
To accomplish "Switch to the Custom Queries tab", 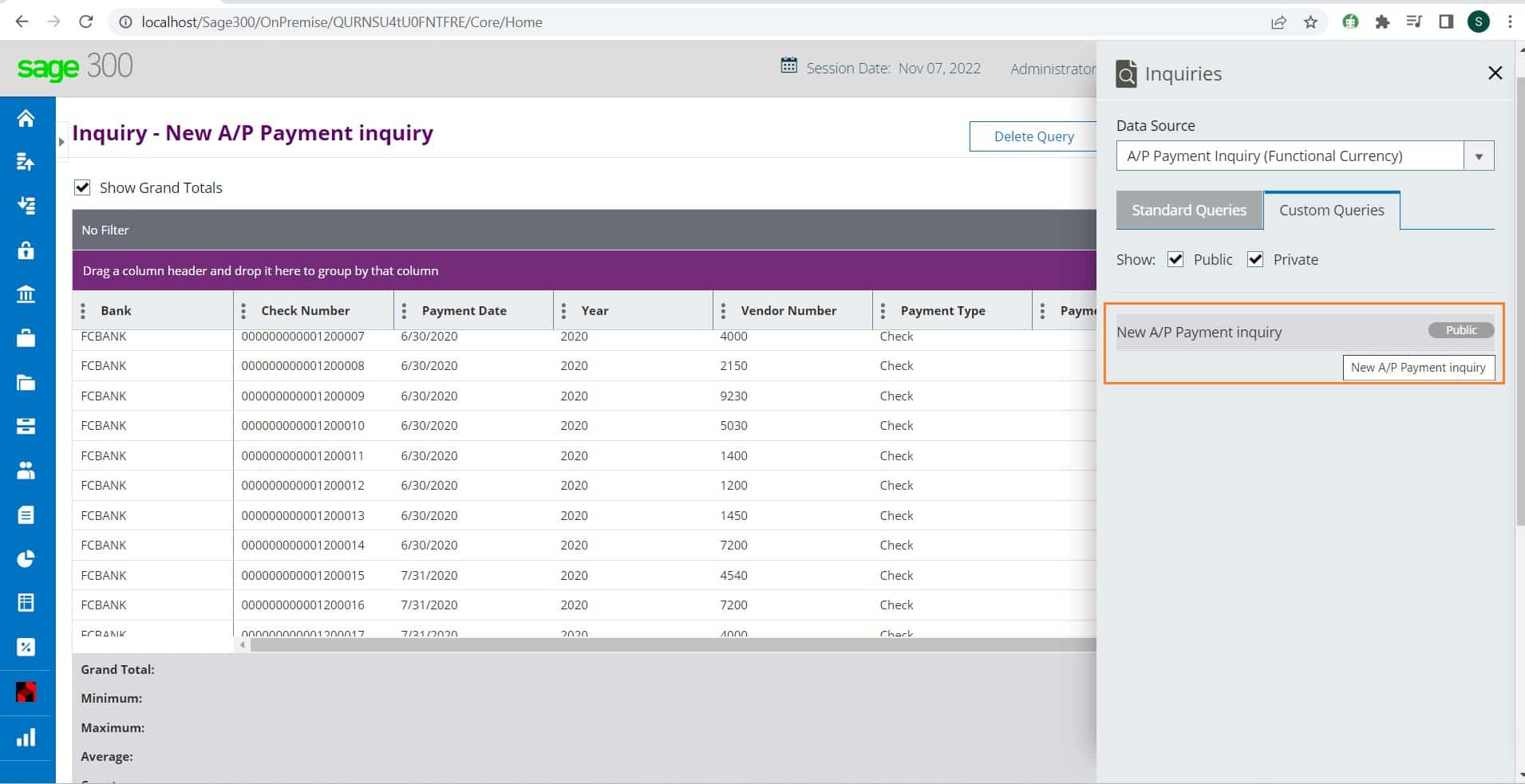I will (x=1332, y=210).
